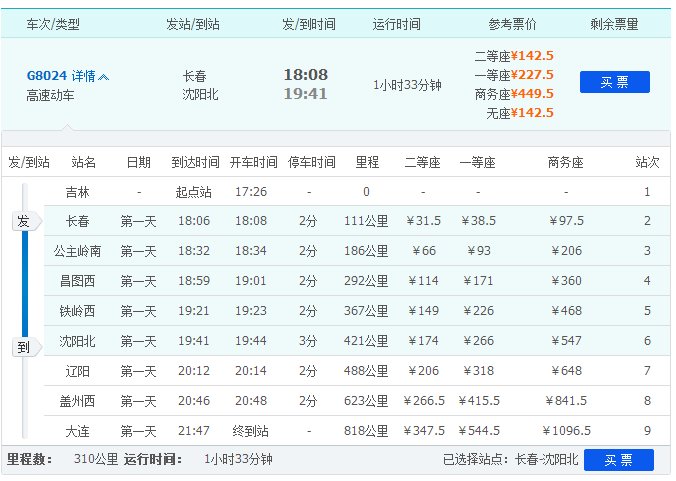Viewport: 676px width, 481px height.
Task: Click the 买票 button in top row
Action: click(x=614, y=82)
